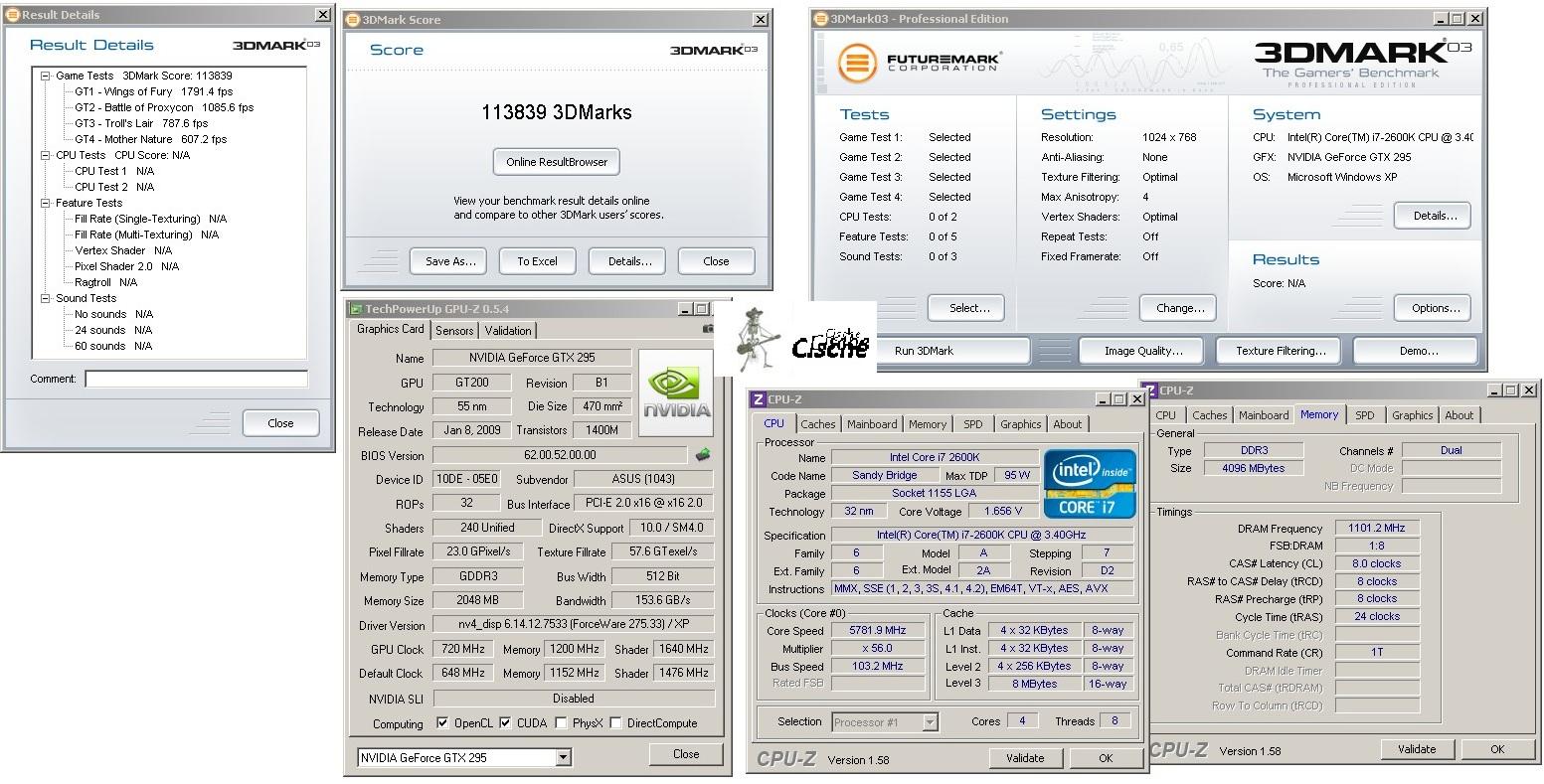This screenshot has height=784, width=1544.
Task: Switch to the Sensors tab in GPU-Z
Action: pos(454,331)
